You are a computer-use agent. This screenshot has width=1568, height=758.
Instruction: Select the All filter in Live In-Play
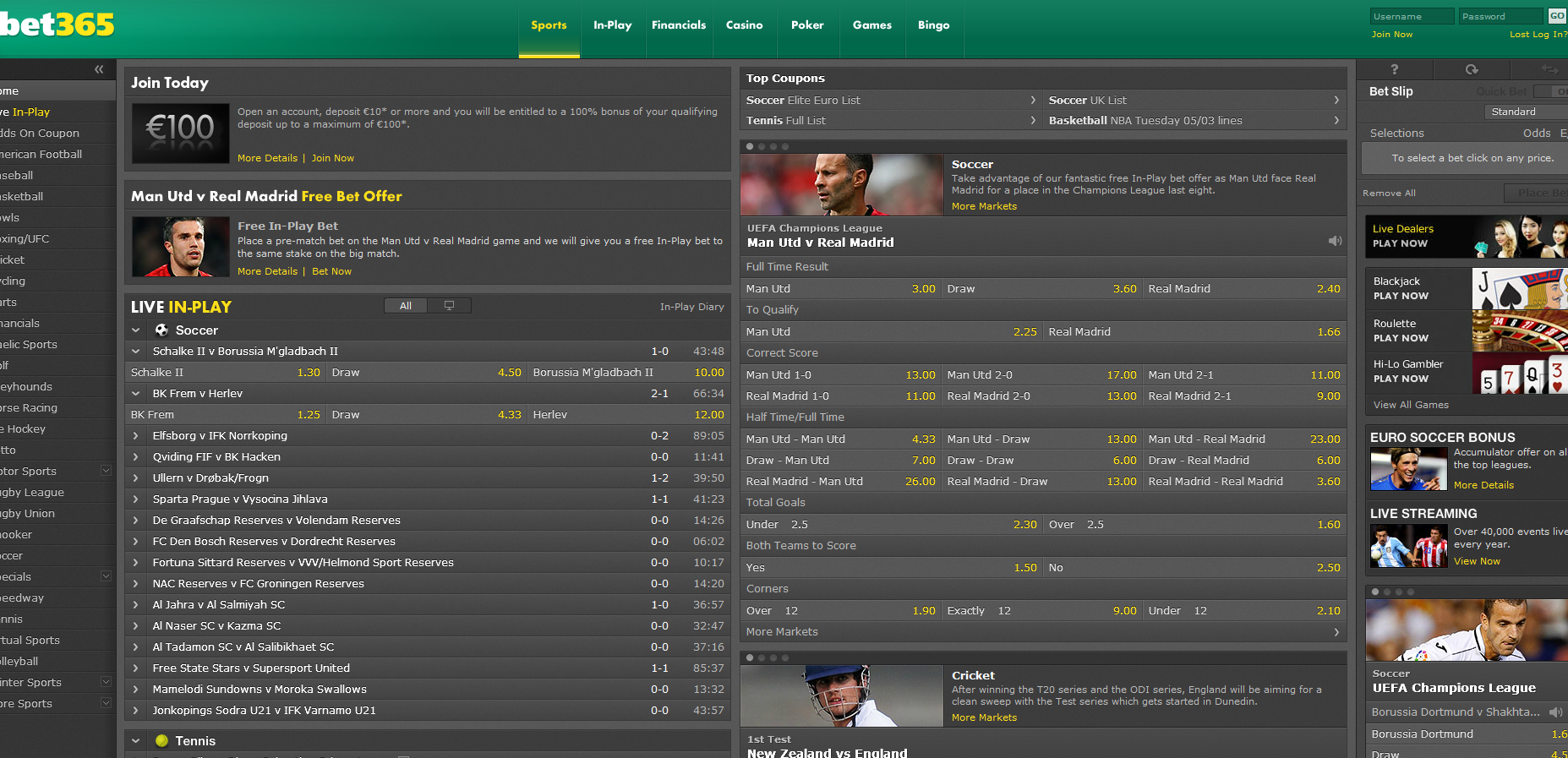406,306
